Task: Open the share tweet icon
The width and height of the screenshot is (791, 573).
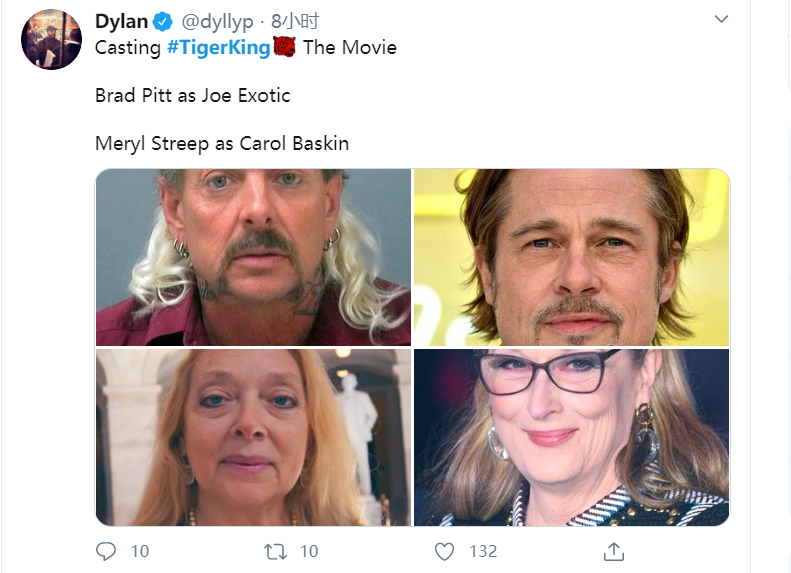Action: point(614,551)
